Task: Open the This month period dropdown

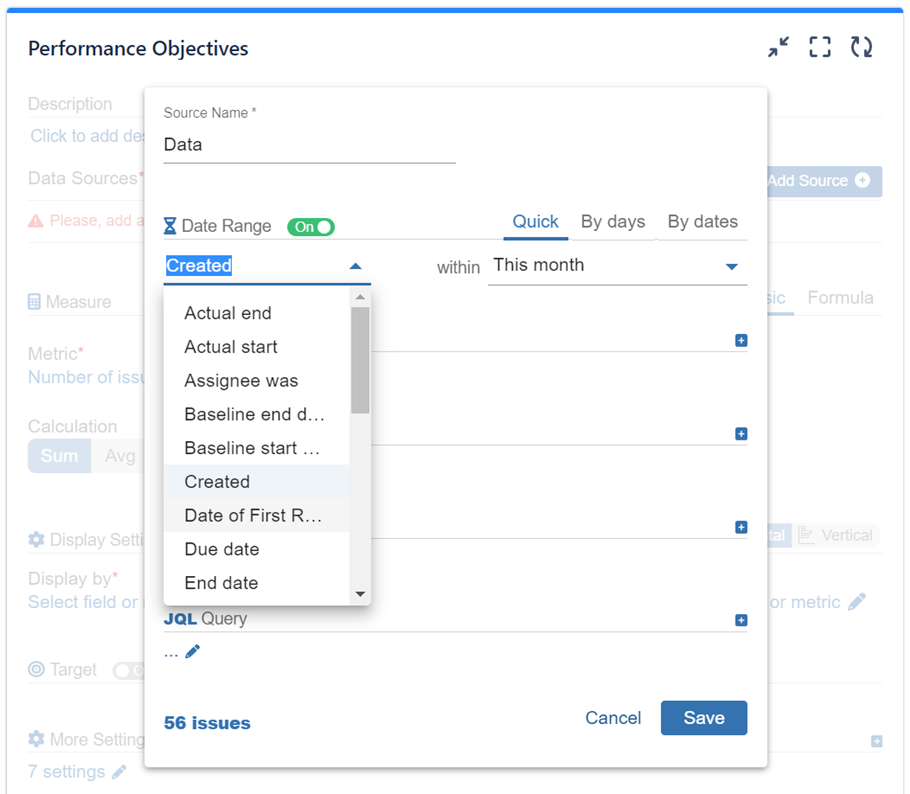Action: pyautogui.click(x=731, y=267)
